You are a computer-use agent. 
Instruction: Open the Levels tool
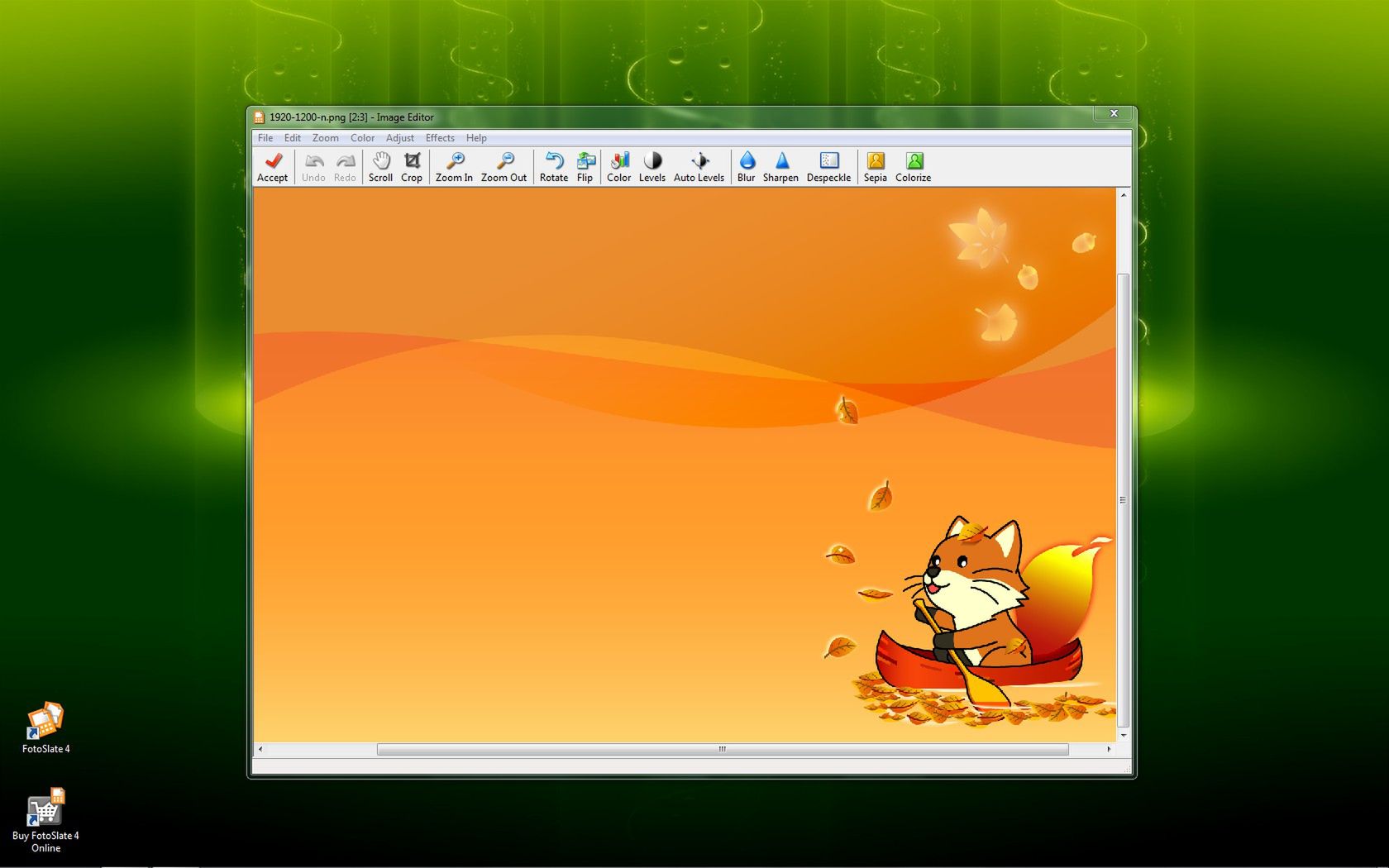pos(652,166)
